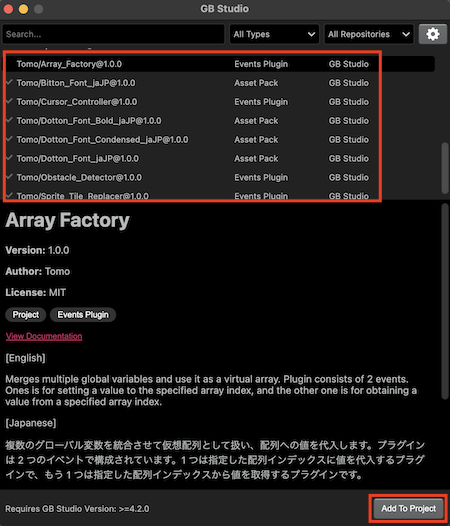Click the Add To Project button
This screenshot has height=526, width=450.
408,509
